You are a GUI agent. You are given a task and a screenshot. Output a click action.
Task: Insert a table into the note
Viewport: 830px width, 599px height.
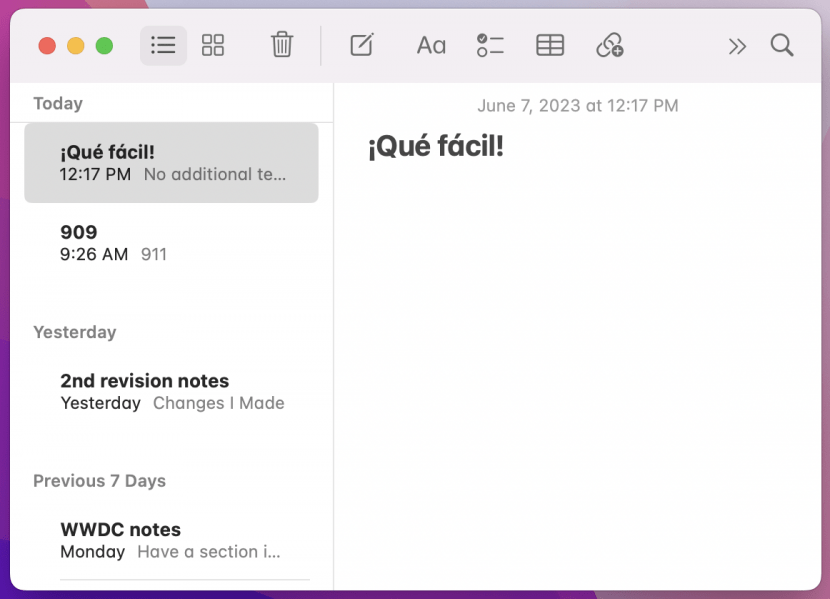point(550,45)
